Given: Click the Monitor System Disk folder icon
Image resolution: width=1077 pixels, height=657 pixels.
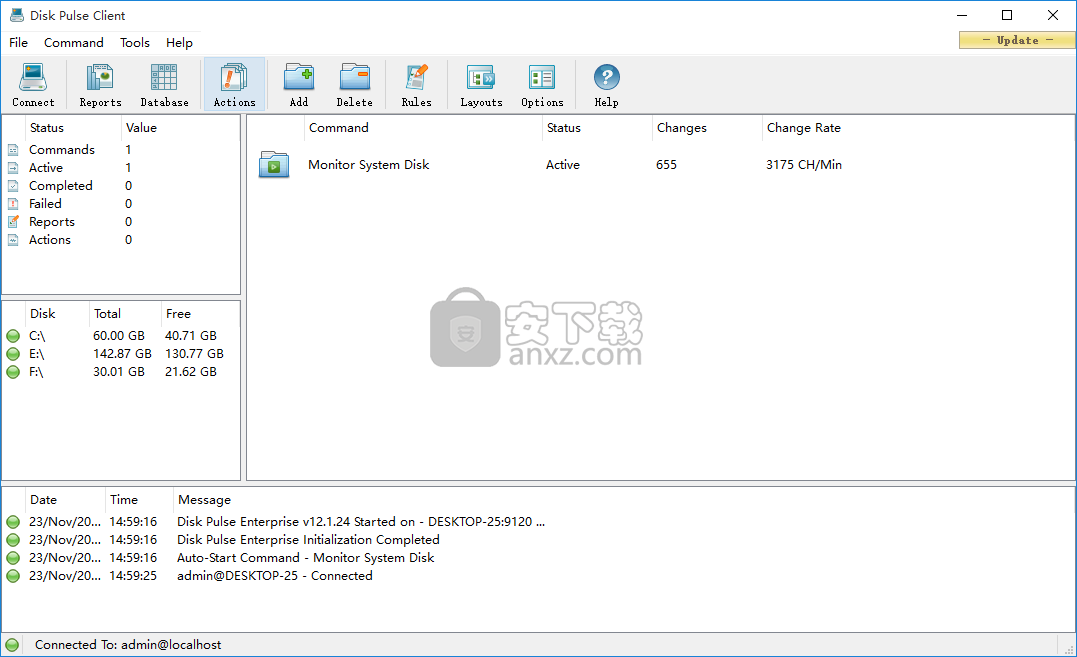Looking at the screenshot, I should [x=273, y=165].
